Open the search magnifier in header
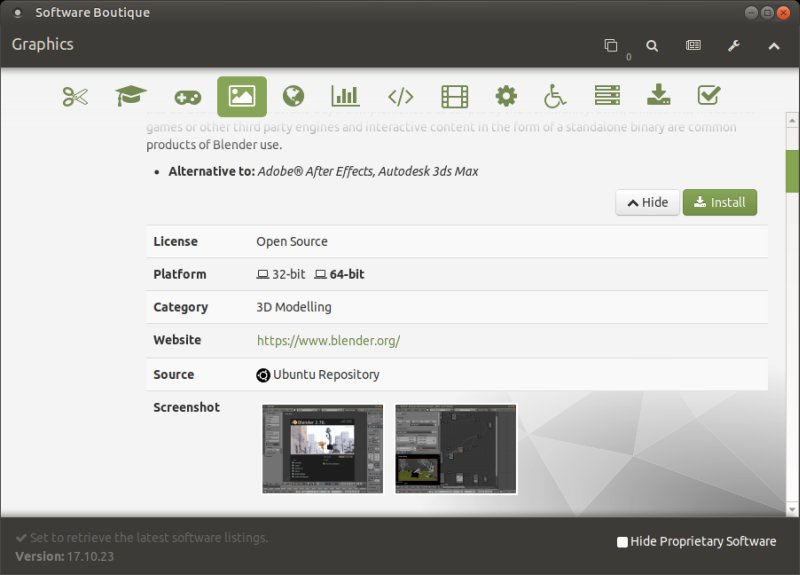This screenshot has width=800, height=575. coord(652,45)
